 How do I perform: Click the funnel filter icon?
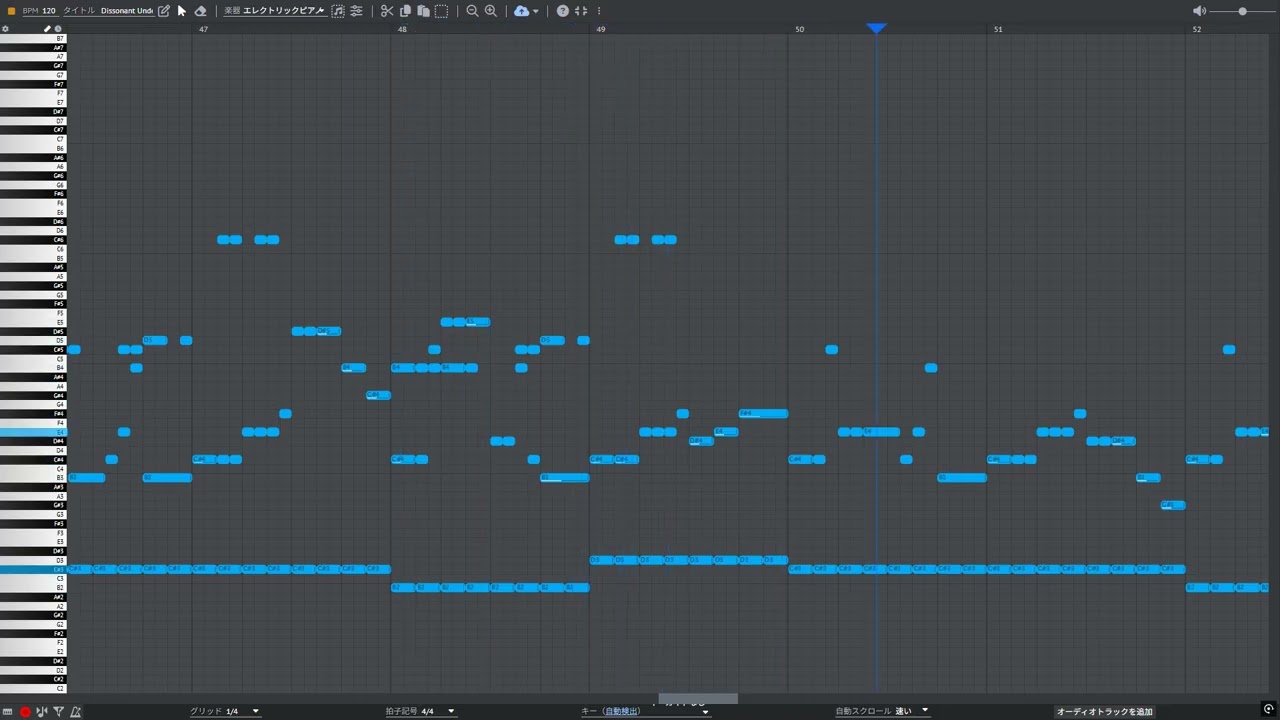coord(59,711)
